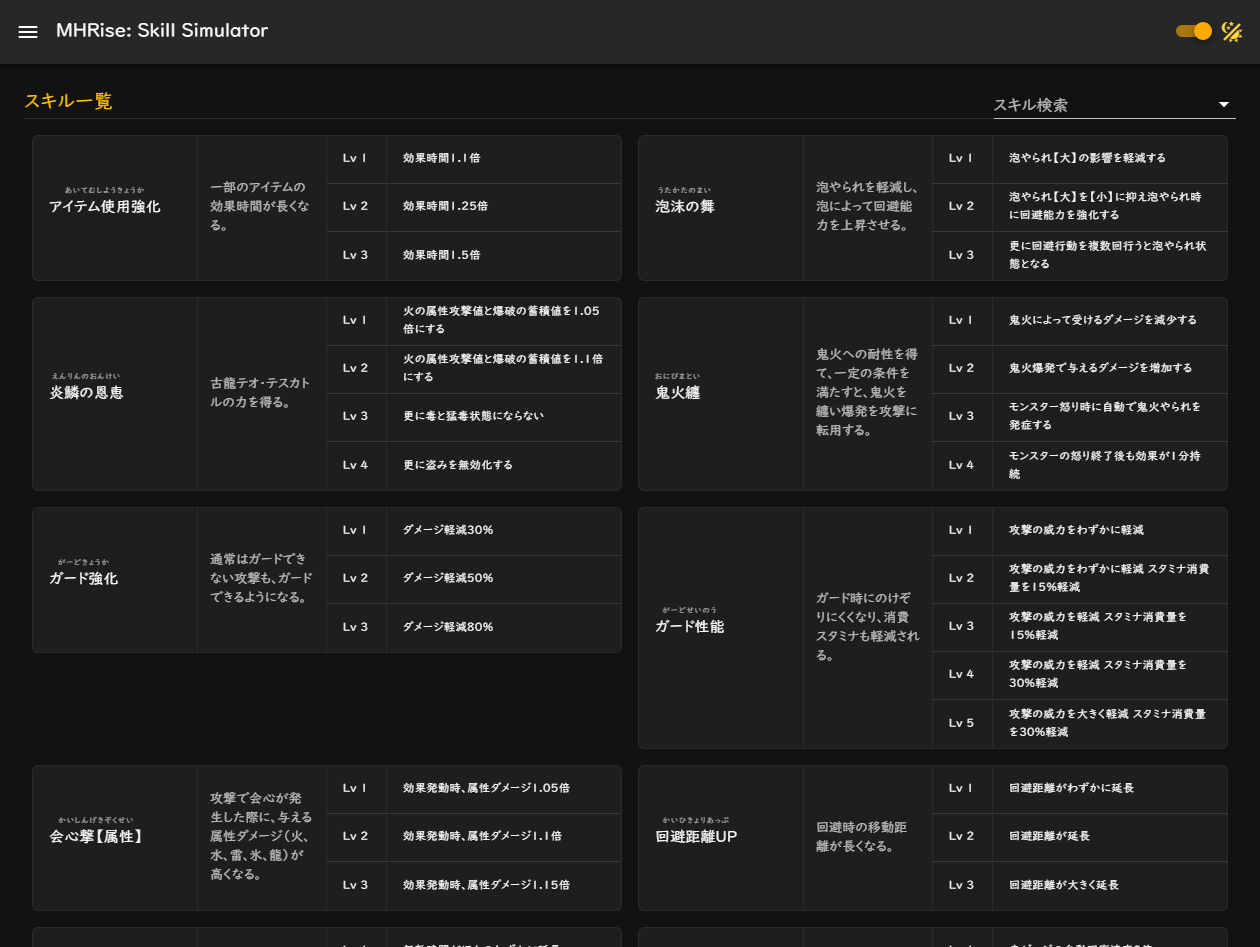Select the アイテム使用強化 skill name

[x=104, y=207]
